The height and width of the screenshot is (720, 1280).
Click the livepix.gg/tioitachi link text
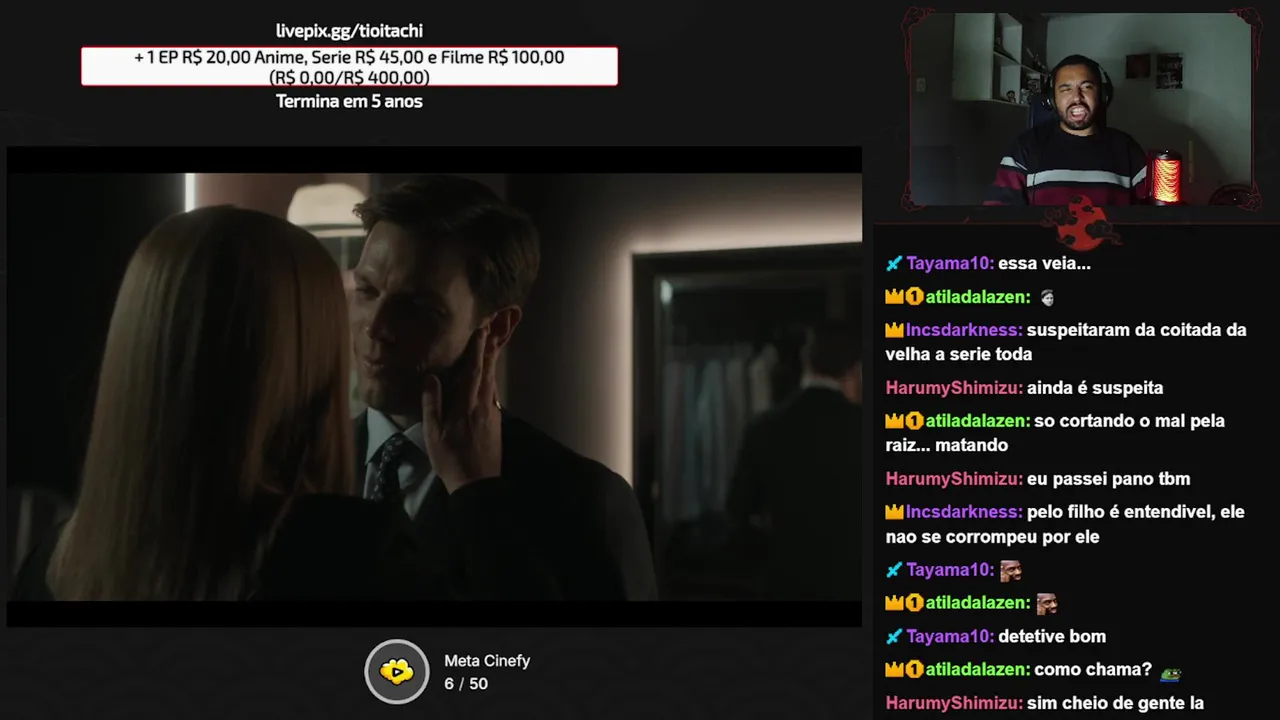pos(349,31)
